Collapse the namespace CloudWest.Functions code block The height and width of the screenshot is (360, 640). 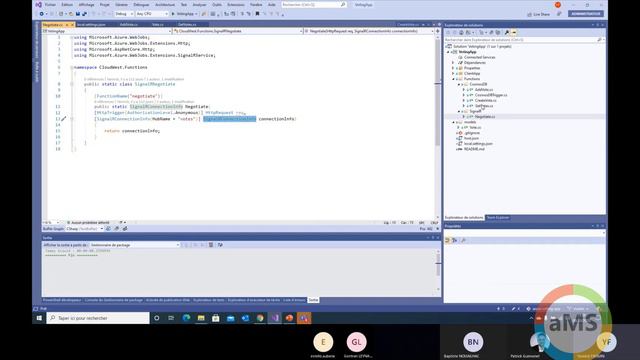click(x=72, y=67)
